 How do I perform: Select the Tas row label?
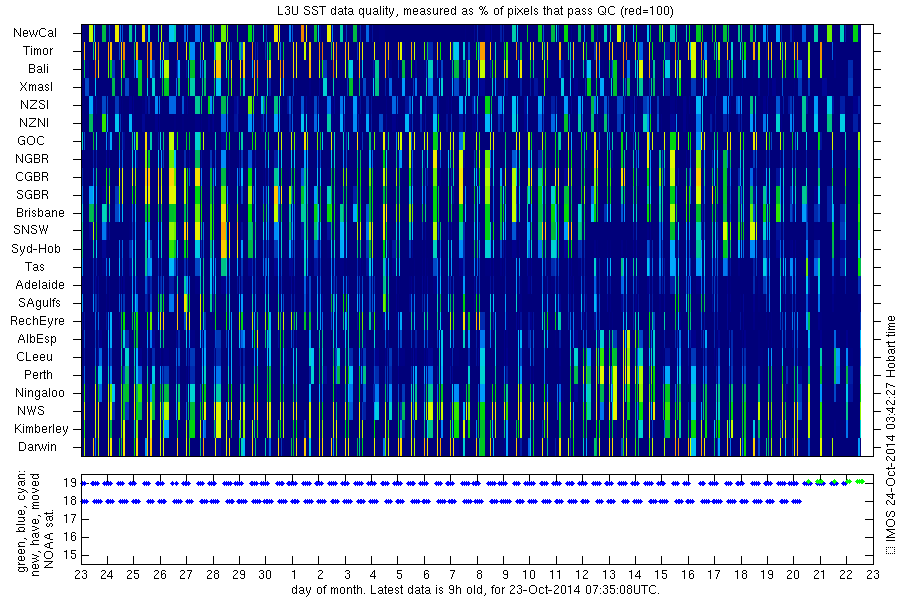point(34,266)
